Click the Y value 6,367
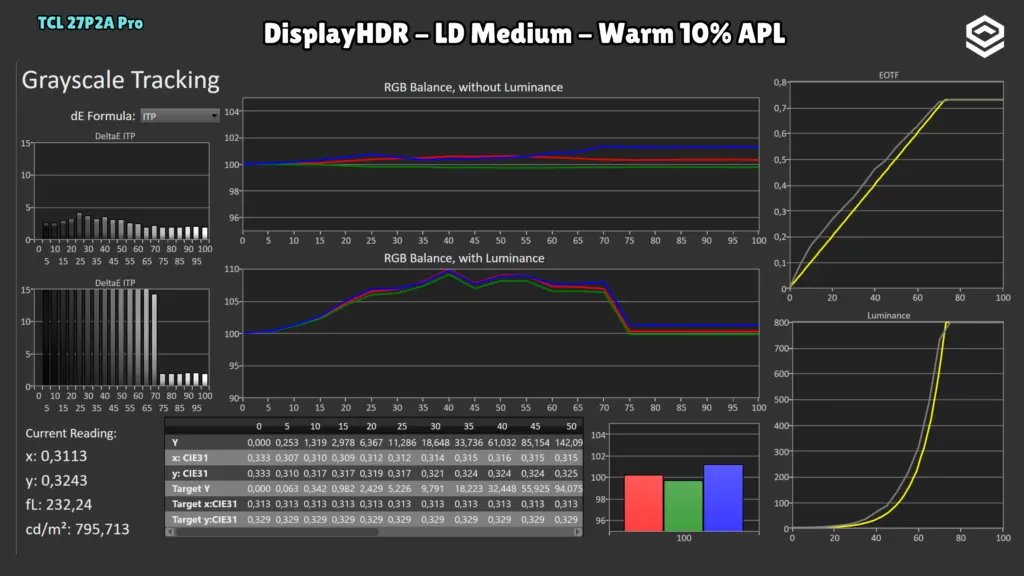The image size is (1024, 576). coord(371,442)
